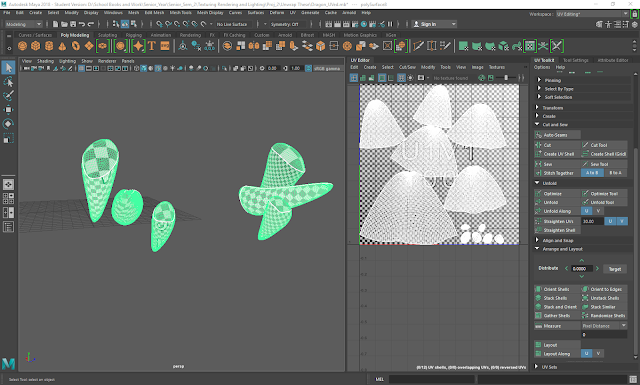Switch to the Tool Settings tab
640x385 pixels.
tap(576, 60)
